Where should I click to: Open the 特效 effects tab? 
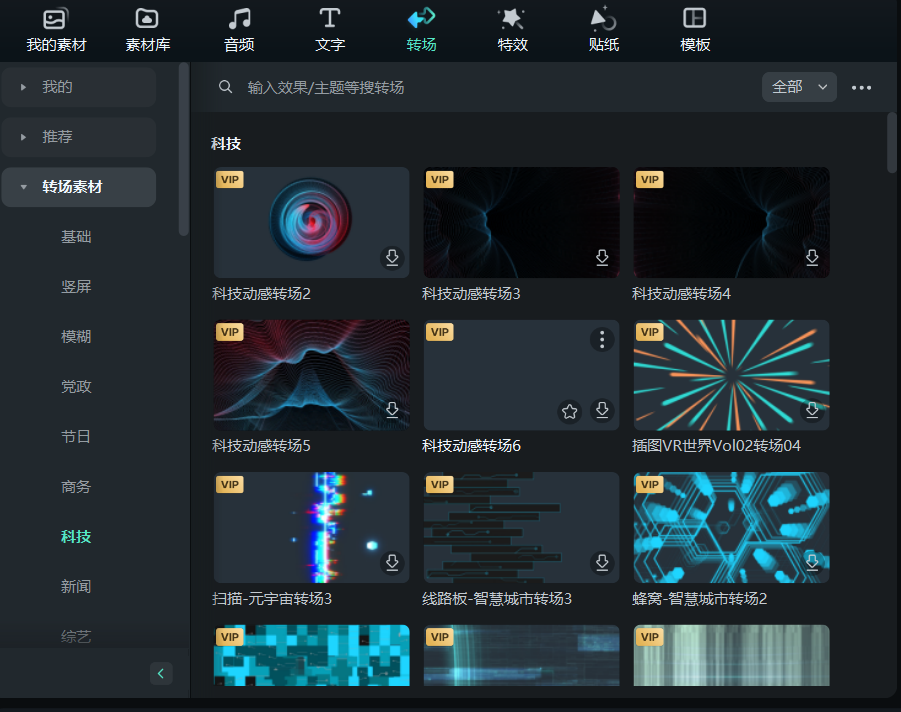[512, 30]
